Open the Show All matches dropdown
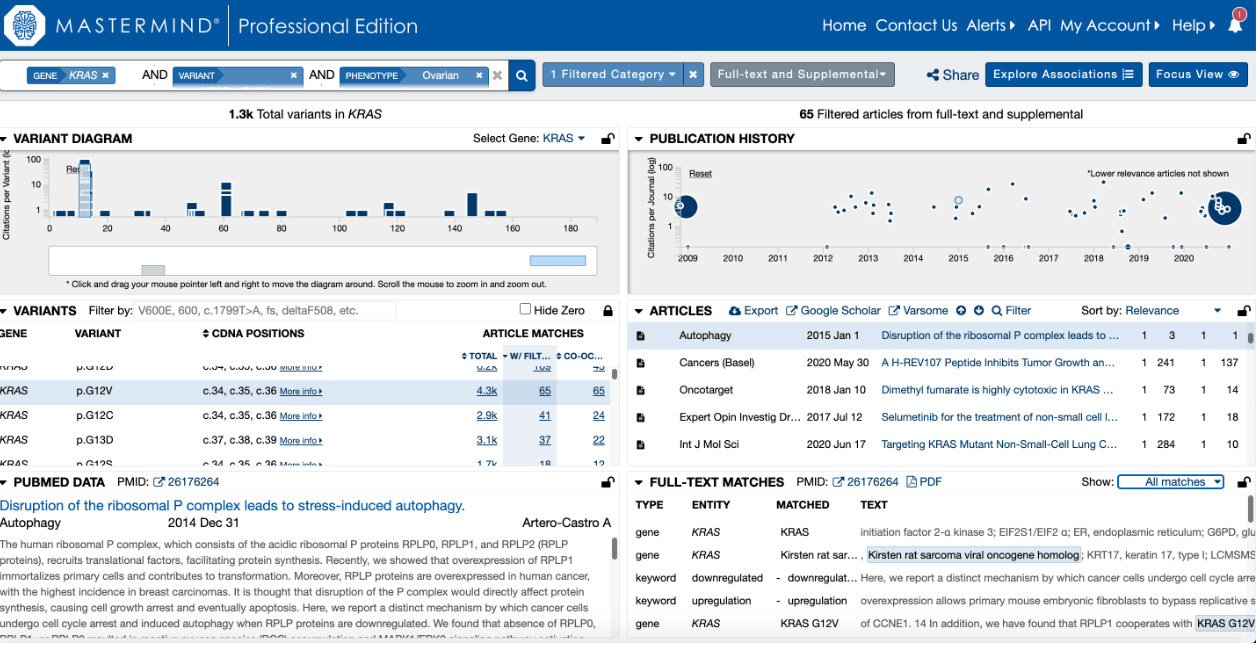 1171,482
